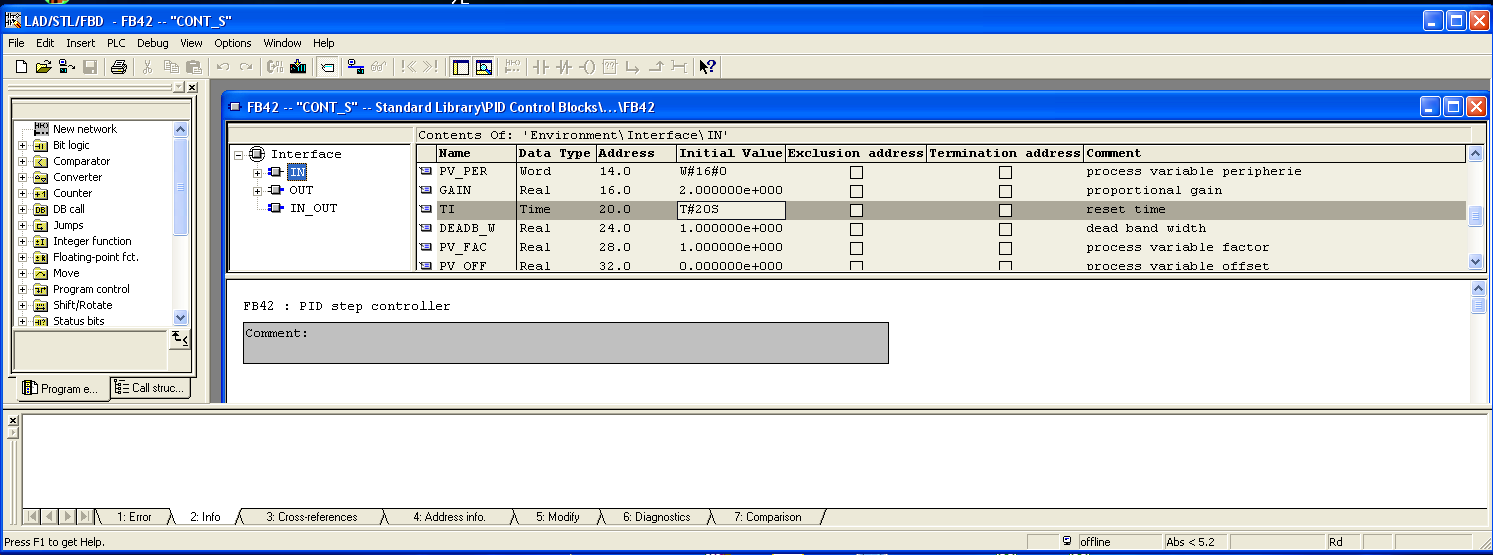The height and width of the screenshot is (555, 1493).
Task: Click the Print toolbar icon
Action: click(118, 67)
